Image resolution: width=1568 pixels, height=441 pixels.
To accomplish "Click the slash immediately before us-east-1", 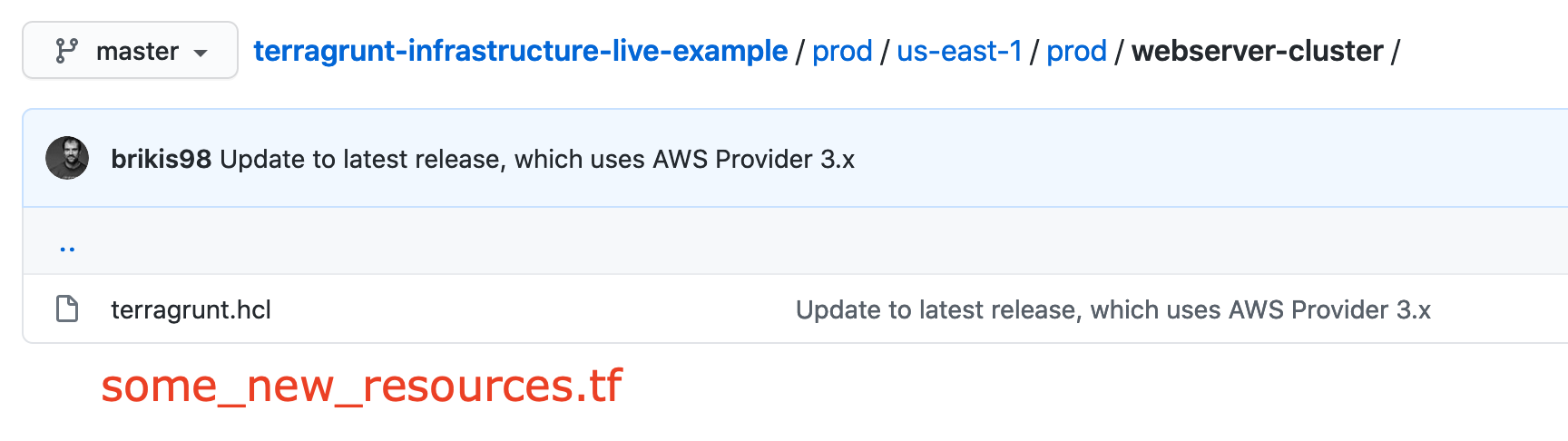I will pos(884,51).
